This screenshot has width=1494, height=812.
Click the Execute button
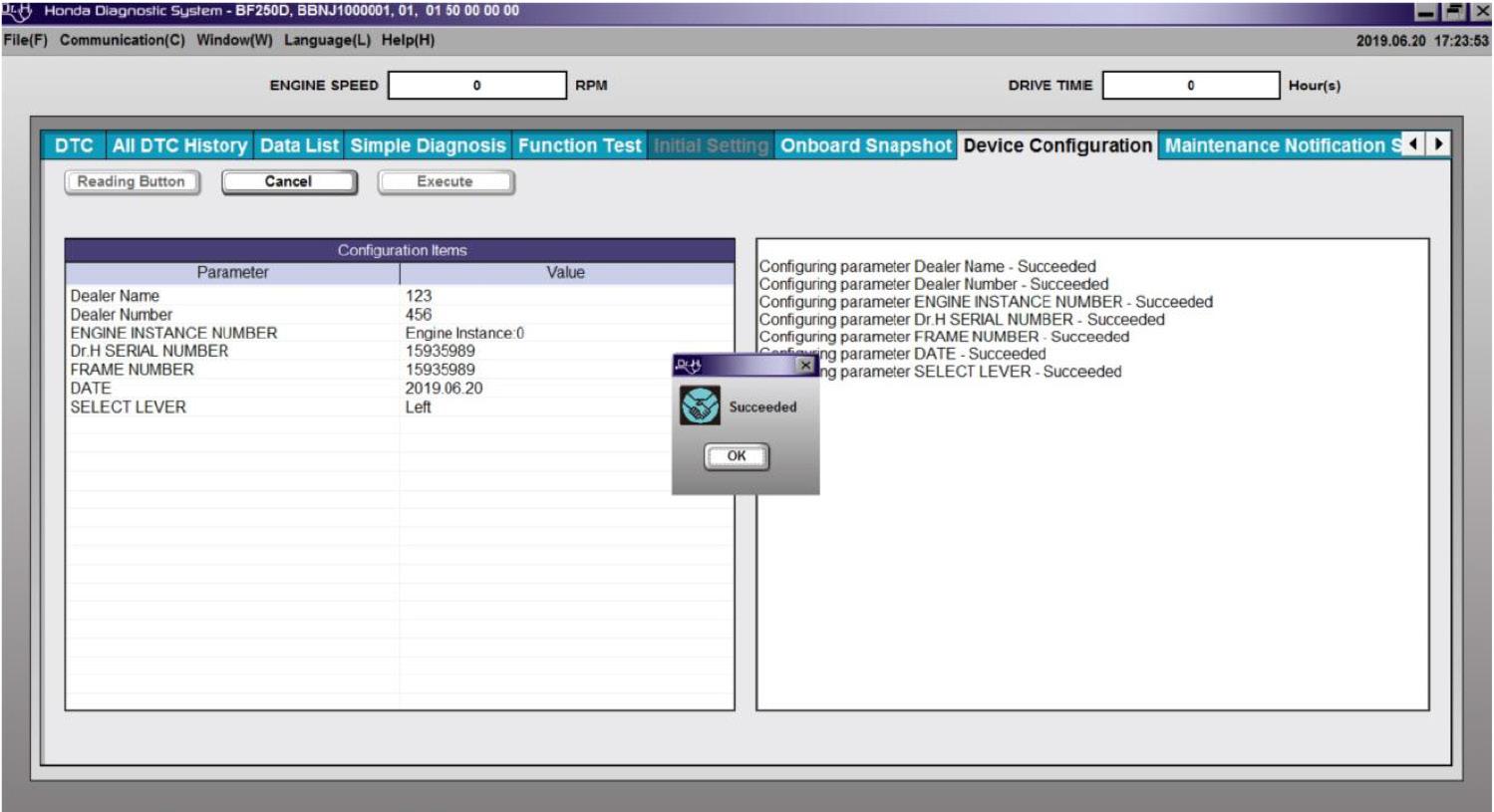(x=445, y=181)
